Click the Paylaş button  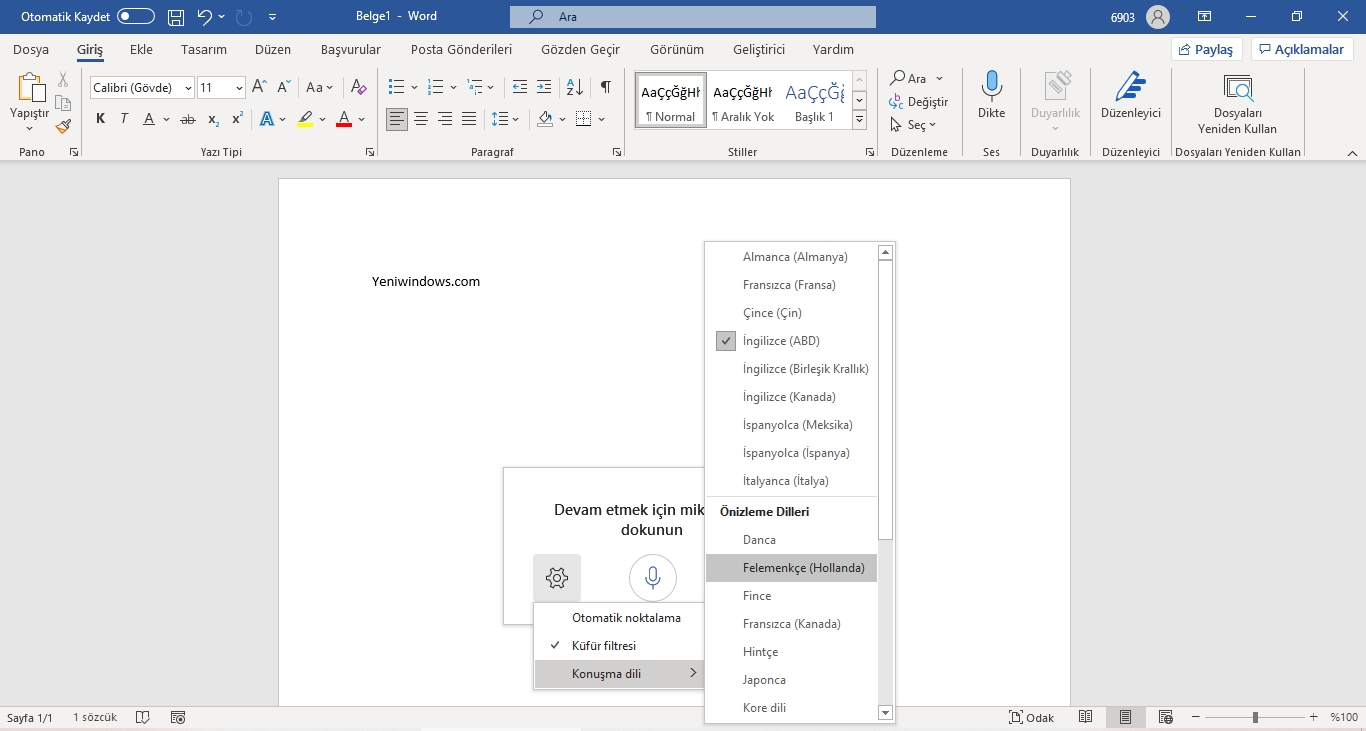point(1206,48)
